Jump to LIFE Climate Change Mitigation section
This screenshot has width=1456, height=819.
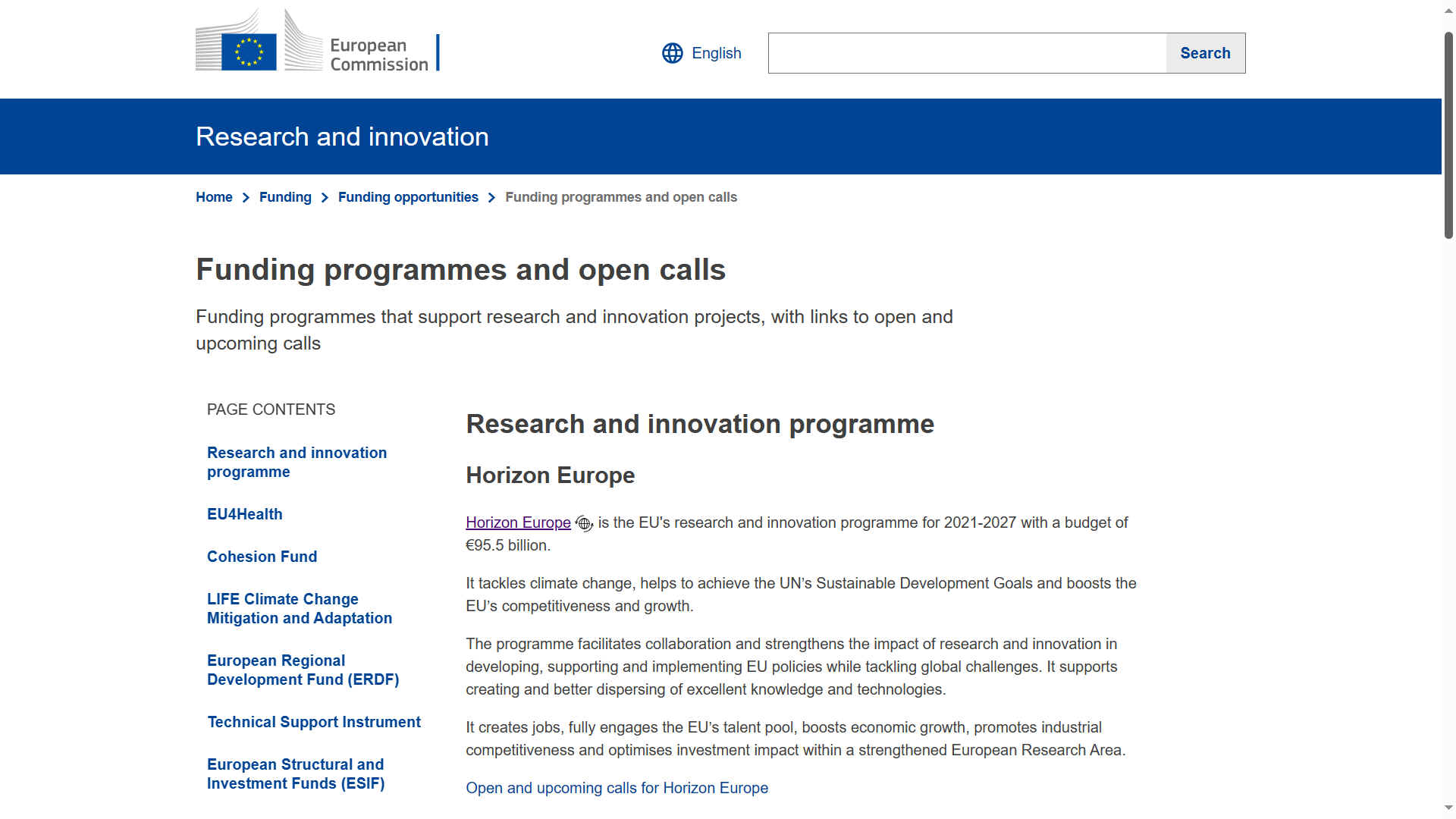[300, 608]
